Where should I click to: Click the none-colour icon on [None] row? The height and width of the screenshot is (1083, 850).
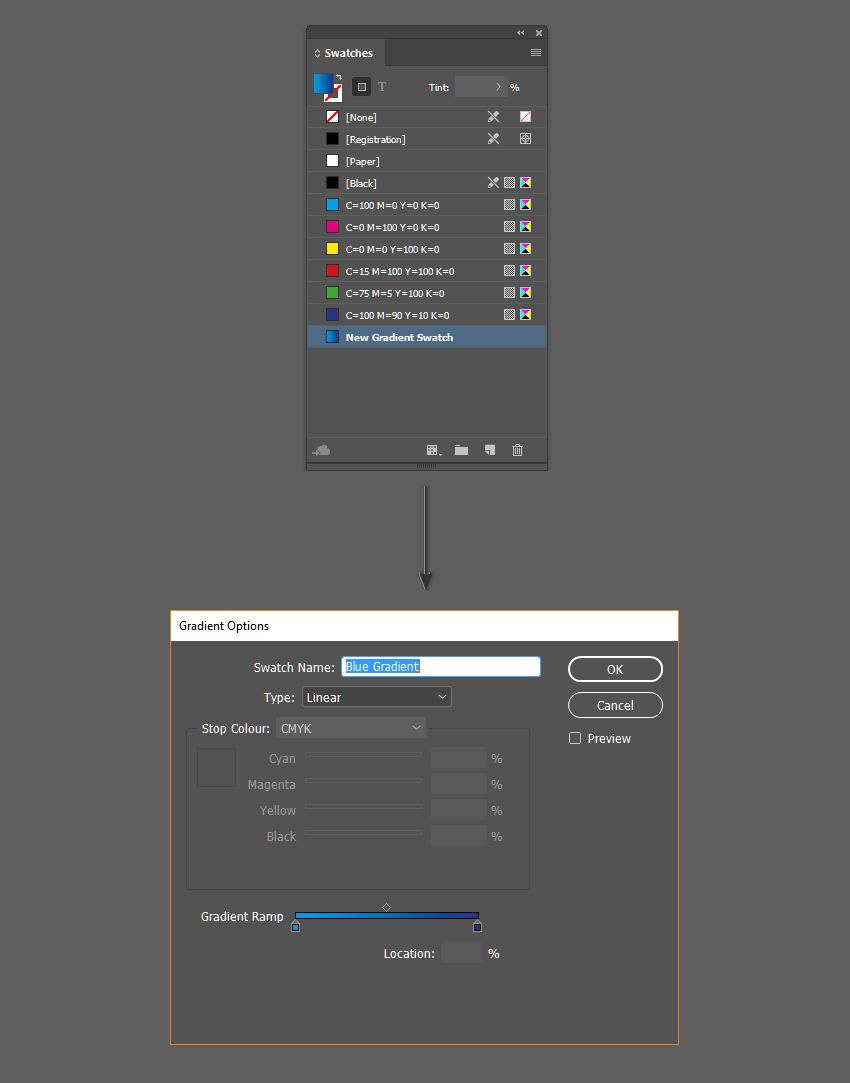(525, 117)
